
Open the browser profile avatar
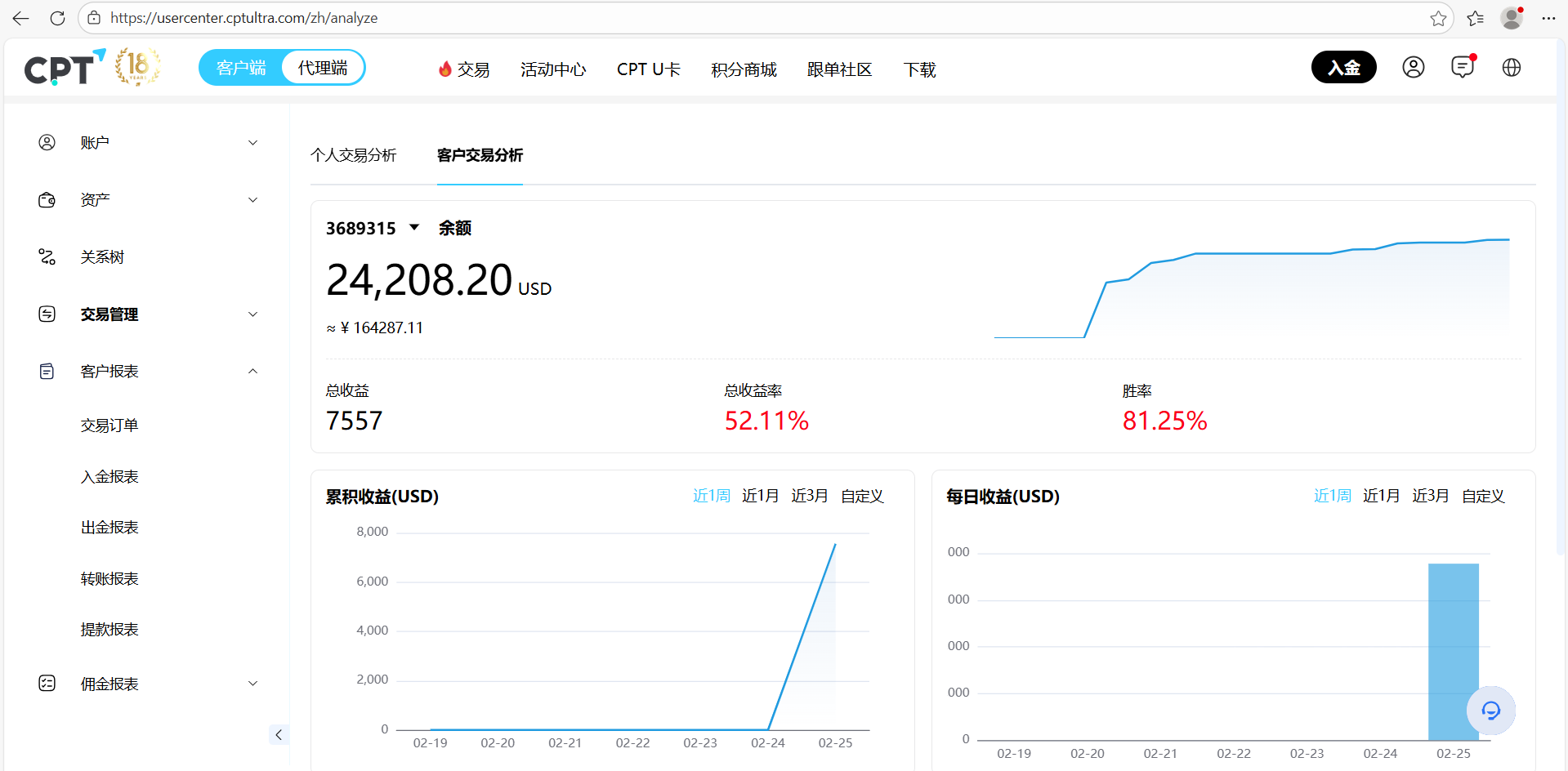[1512, 18]
